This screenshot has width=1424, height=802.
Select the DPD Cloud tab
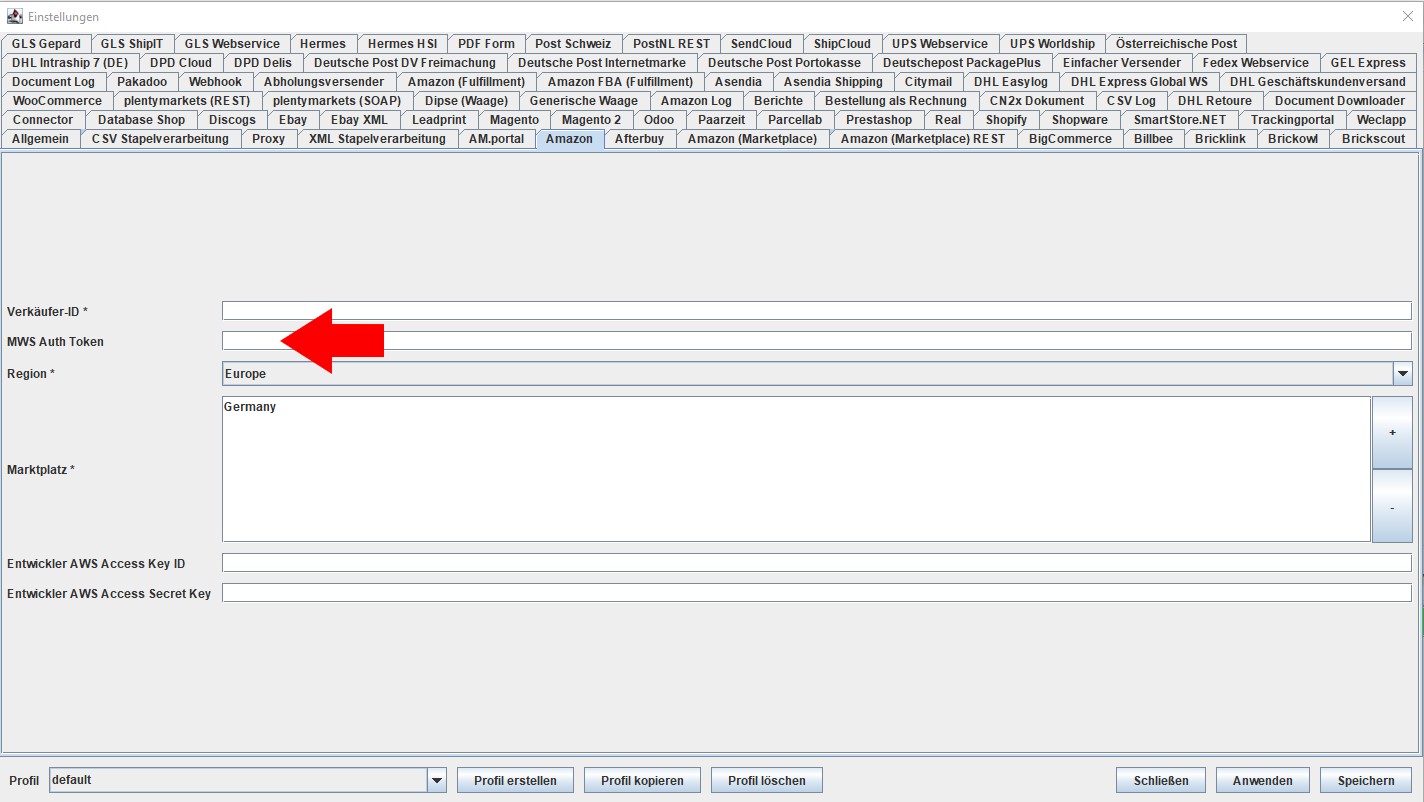[x=181, y=62]
